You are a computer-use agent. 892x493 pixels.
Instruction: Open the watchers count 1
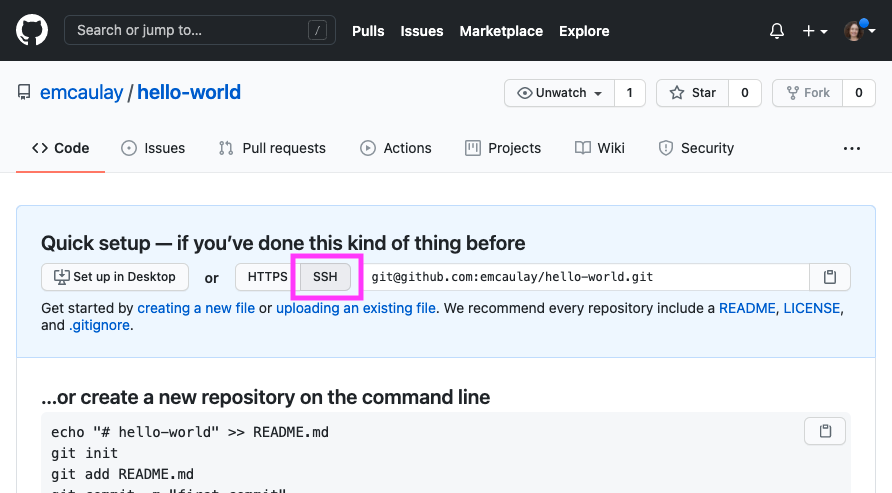tap(630, 93)
